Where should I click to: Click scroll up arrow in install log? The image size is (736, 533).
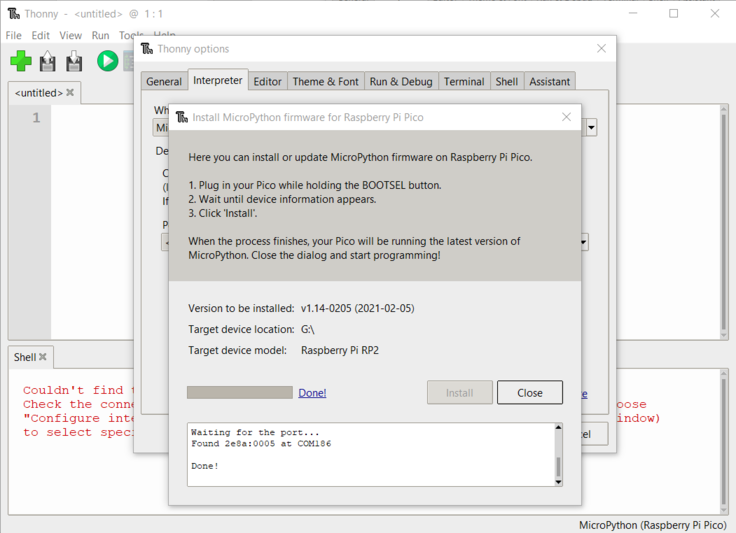[558, 427]
